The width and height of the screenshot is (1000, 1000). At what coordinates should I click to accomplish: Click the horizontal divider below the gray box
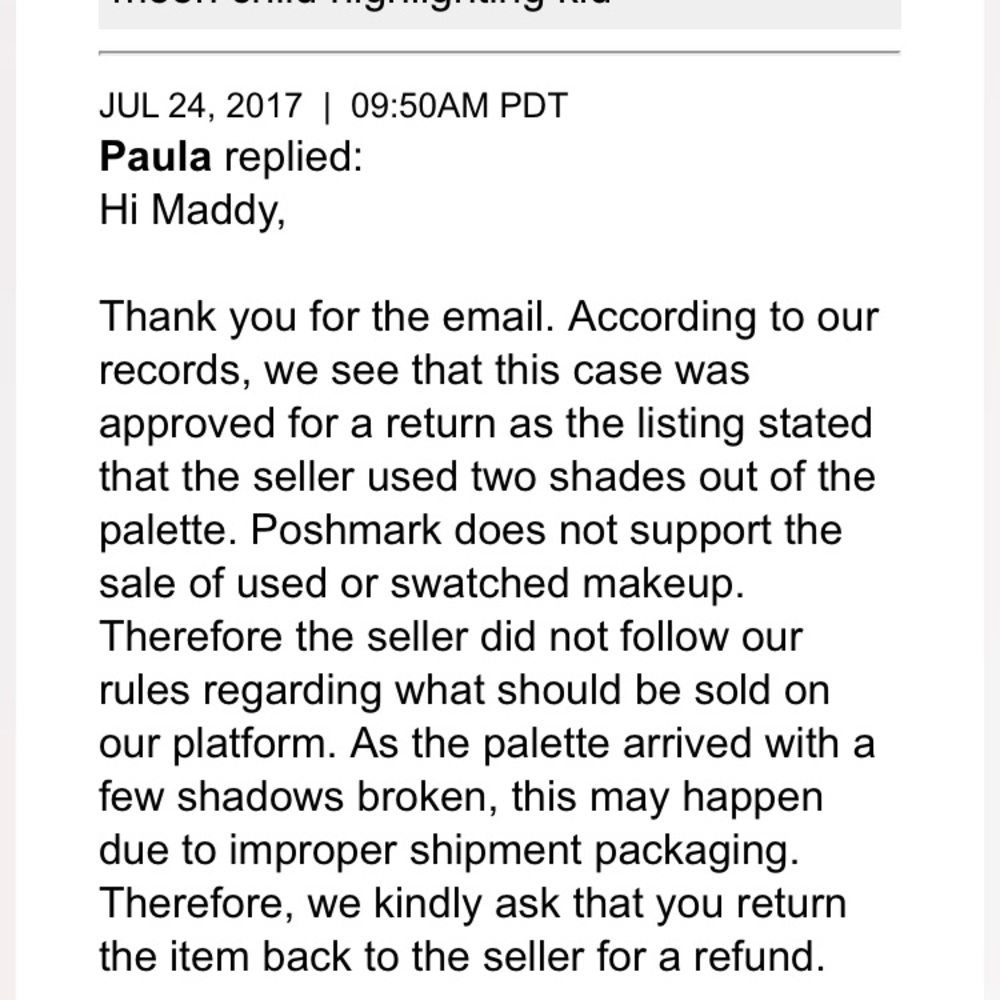[x=499, y=51]
